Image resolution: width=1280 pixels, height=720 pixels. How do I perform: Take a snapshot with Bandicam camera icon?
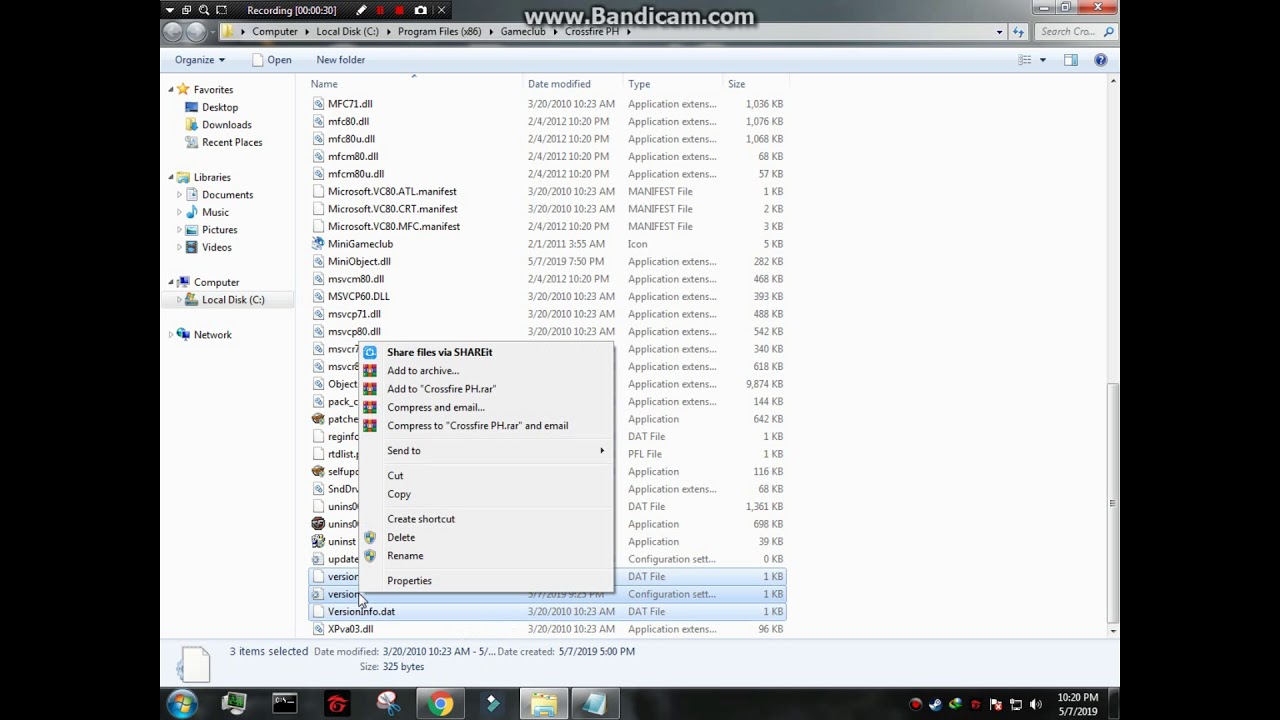(x=421, y=10)
